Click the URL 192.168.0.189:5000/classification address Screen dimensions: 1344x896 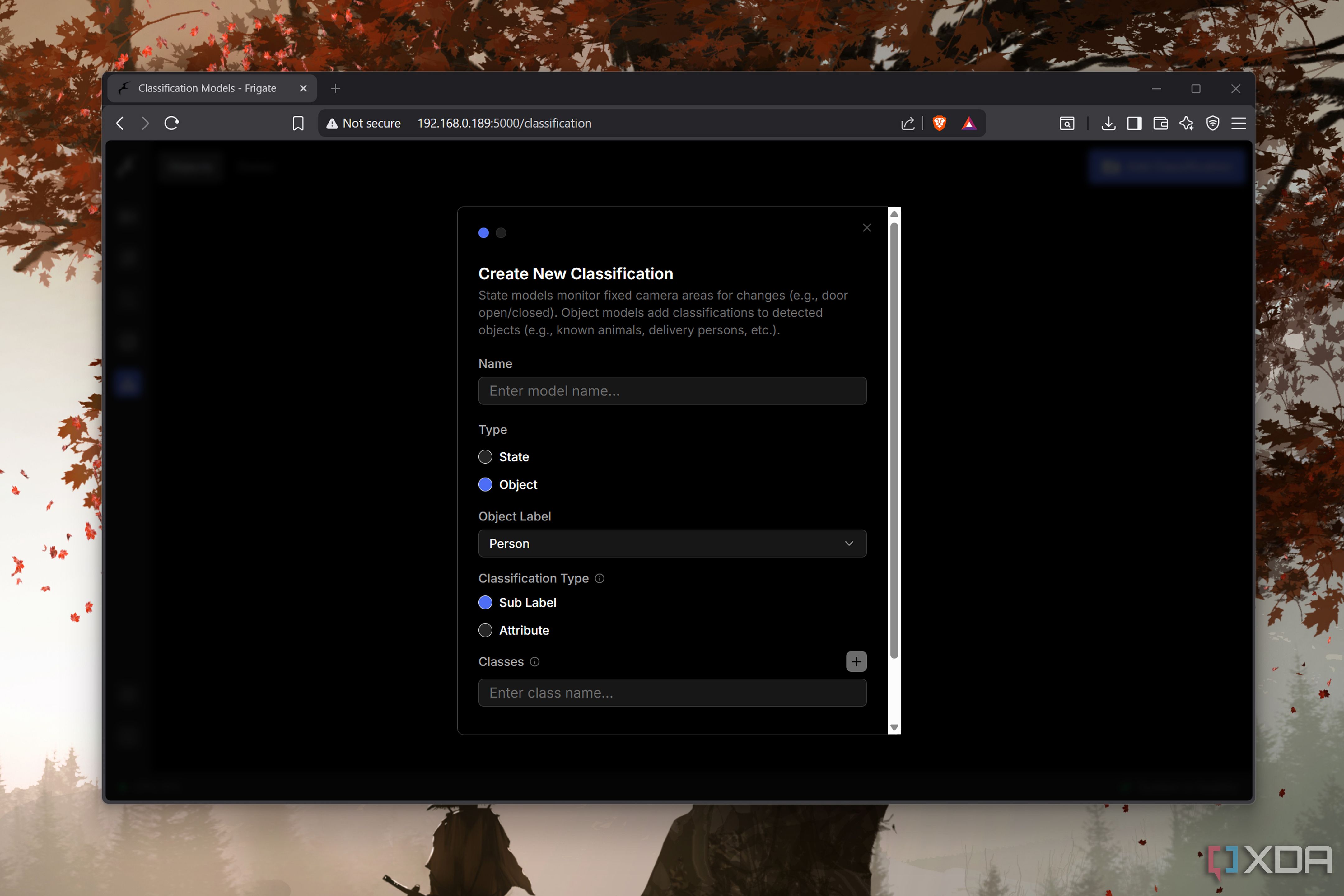click(504, 124)
